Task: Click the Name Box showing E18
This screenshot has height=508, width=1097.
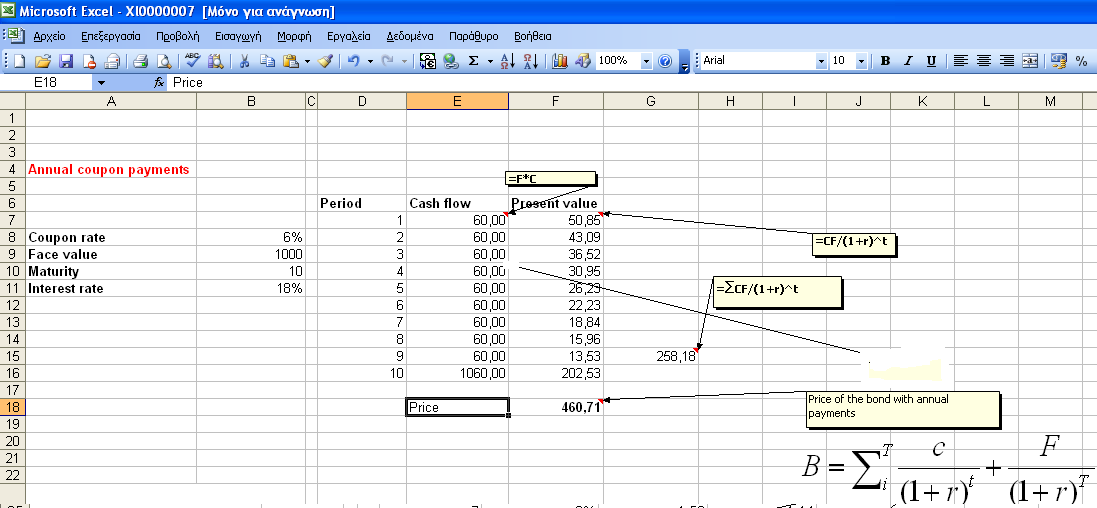Action: 46,83
